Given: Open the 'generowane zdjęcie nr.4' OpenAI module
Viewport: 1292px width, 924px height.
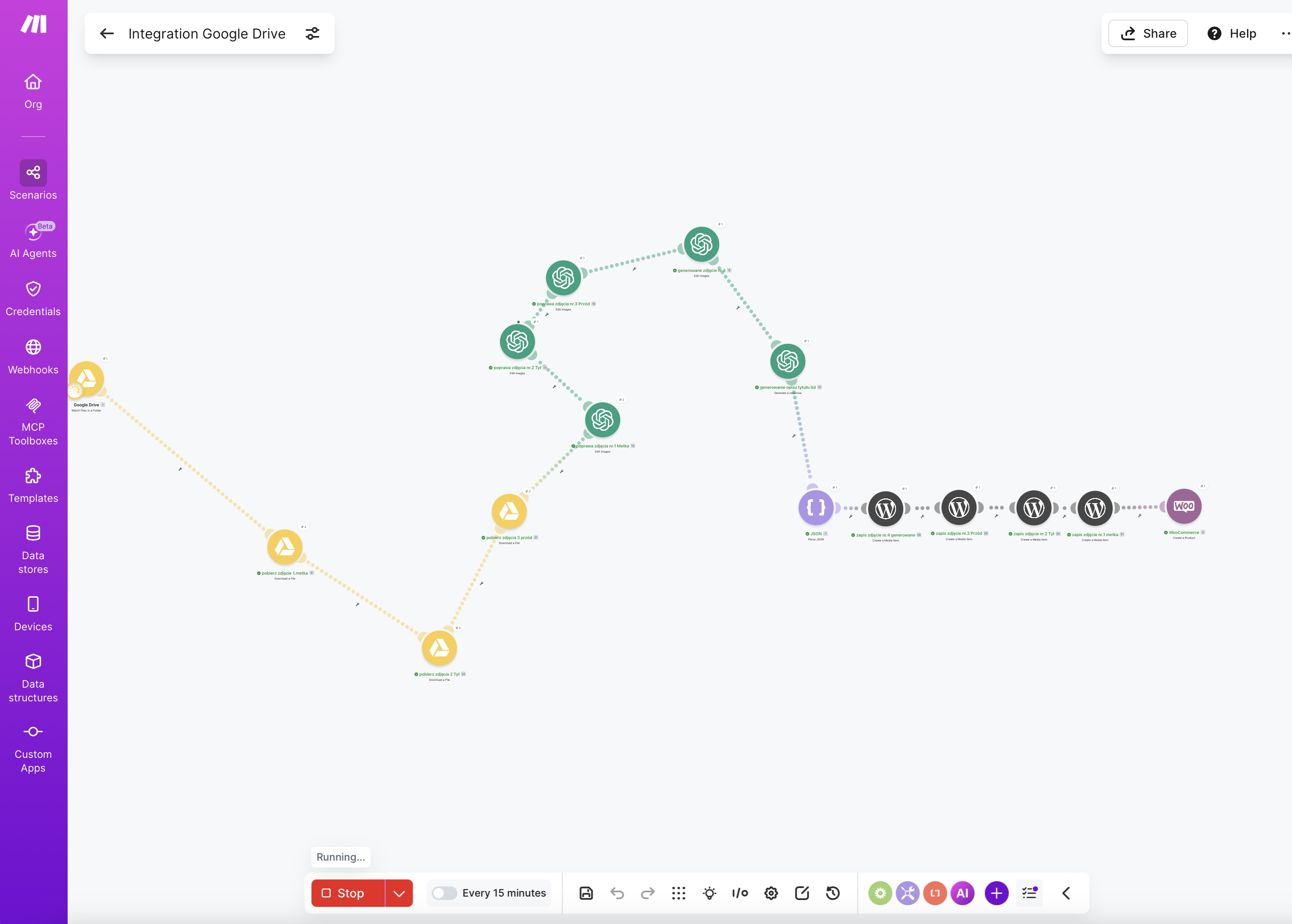Looking at the screenshot, I should [x=702, y=244].
